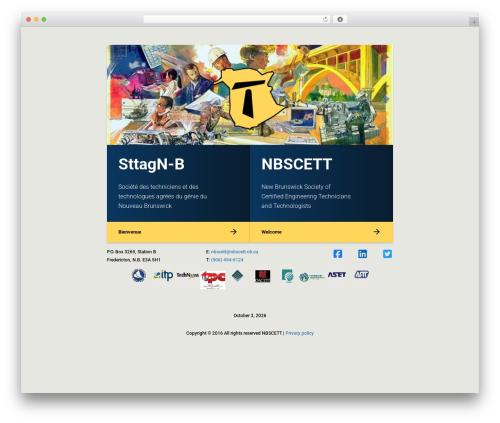Click the NBSCETT heading

pyautogui.click(x=297, y=164)
